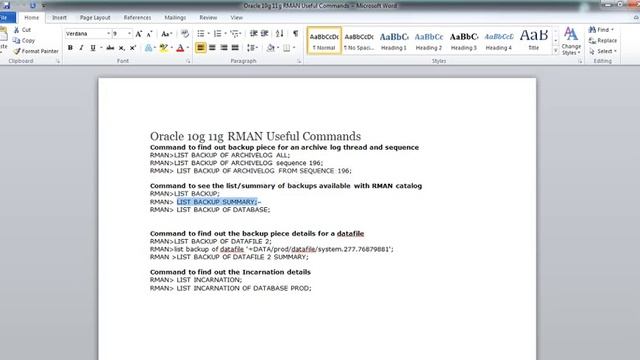640x360 pixels.
Task: Toggle underline formatting
Action: tap(93, 48)
